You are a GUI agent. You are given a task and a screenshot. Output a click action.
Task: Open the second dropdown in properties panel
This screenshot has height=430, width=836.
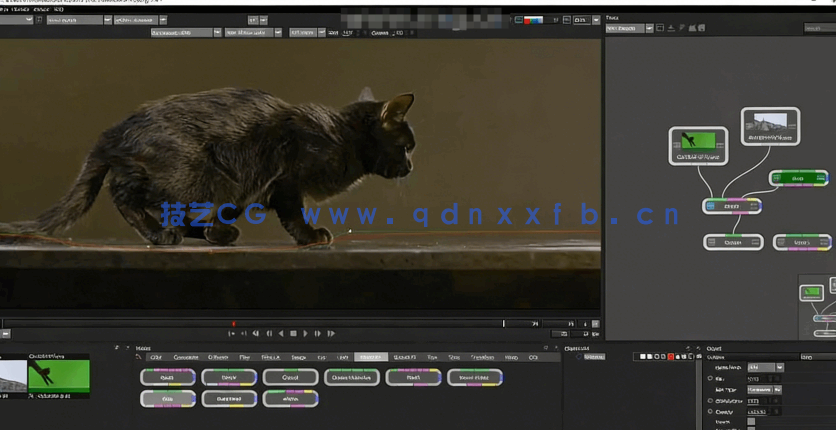click(x=765, y=390)
